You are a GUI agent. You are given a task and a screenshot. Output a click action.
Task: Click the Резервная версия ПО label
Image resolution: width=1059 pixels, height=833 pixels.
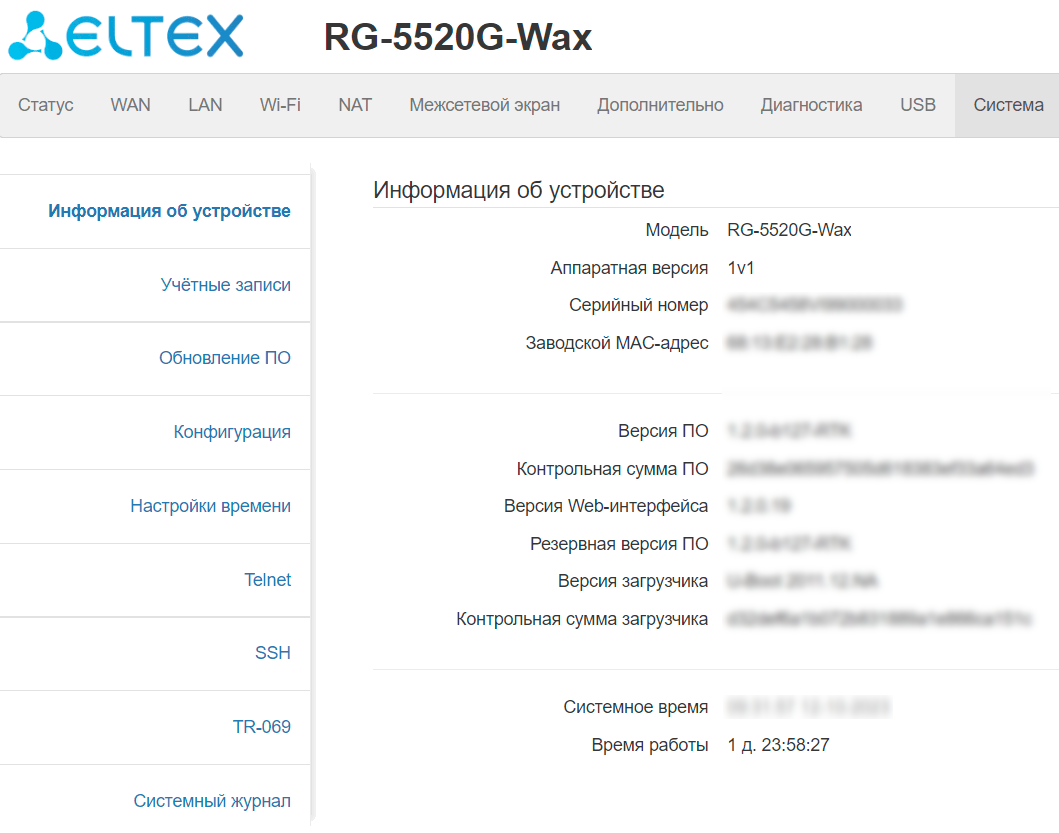point(619,544)
